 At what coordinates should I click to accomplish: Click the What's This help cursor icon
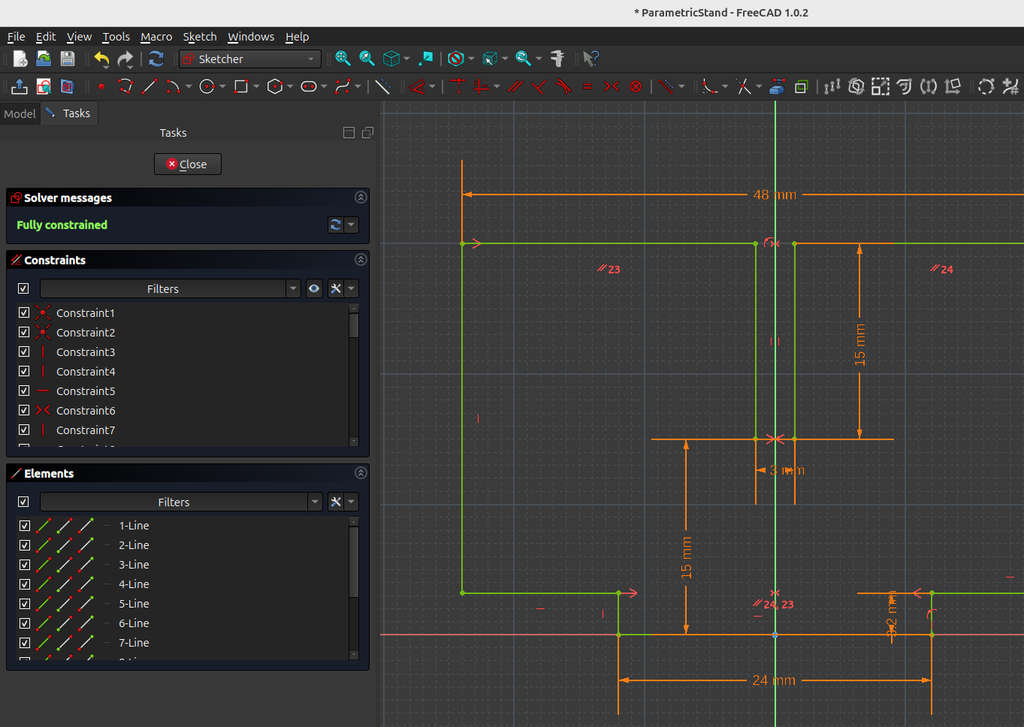[x=591, y=59]
